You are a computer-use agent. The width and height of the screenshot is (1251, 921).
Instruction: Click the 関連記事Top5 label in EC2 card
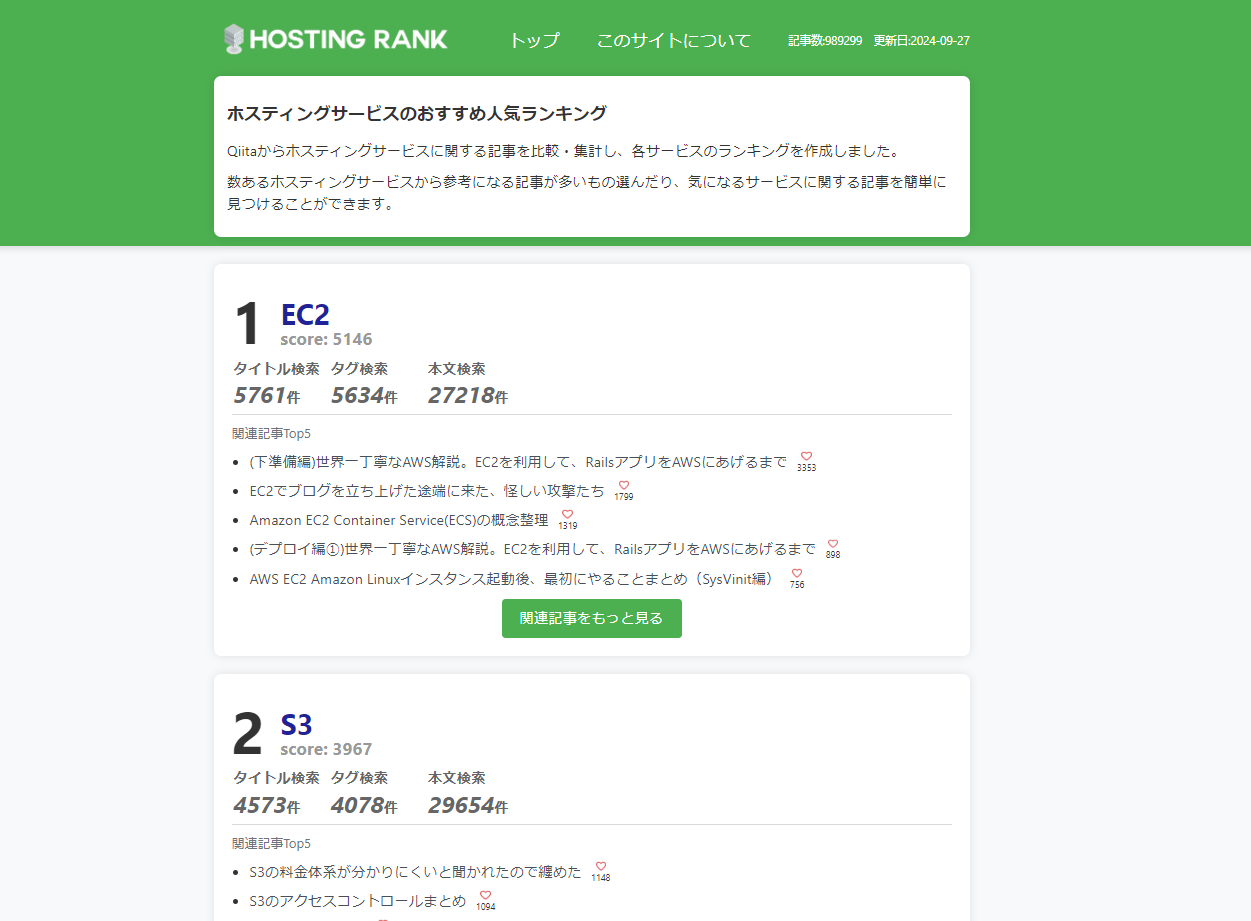271,433
